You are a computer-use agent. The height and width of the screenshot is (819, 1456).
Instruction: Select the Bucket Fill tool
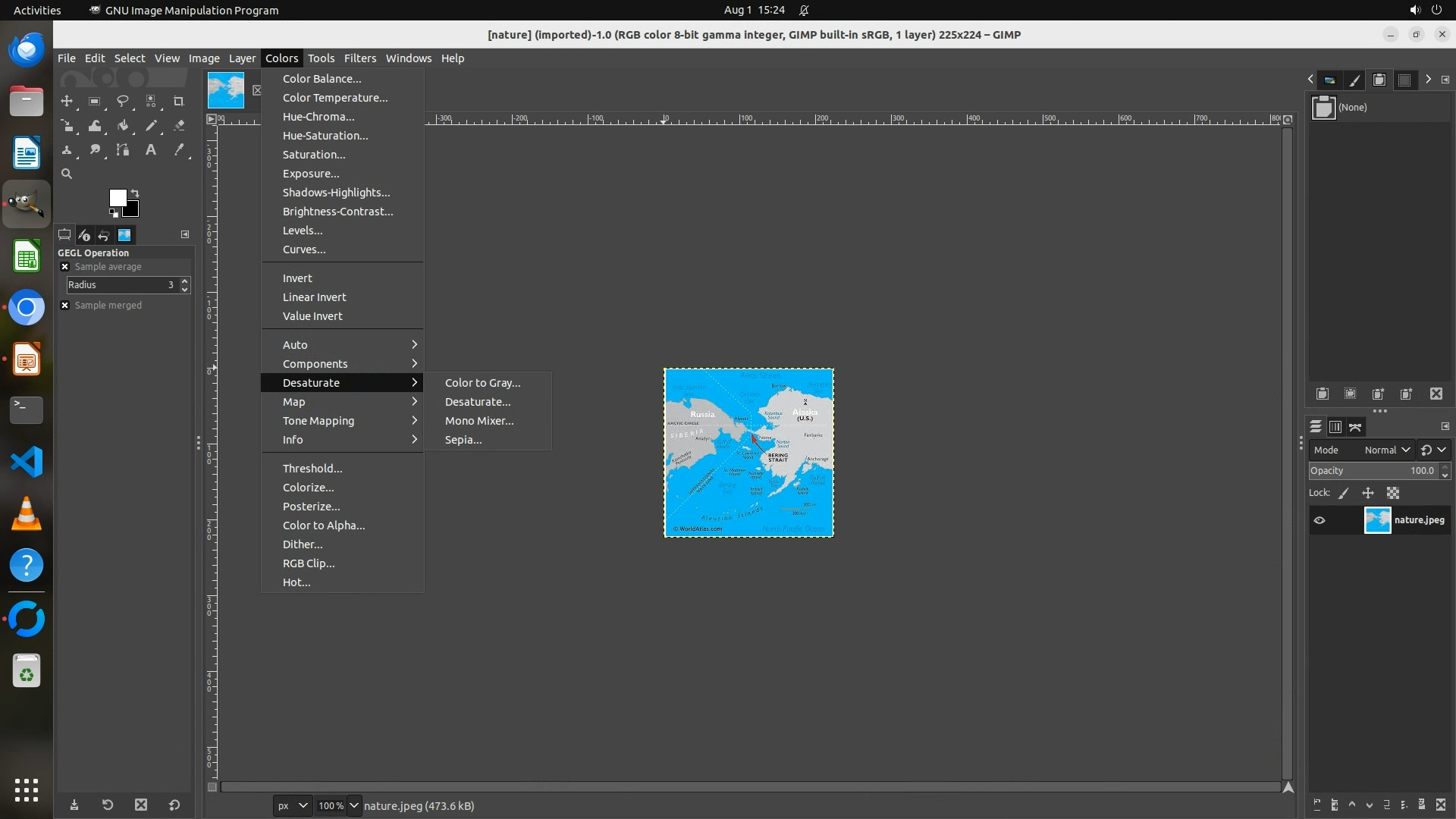(123, 125)
